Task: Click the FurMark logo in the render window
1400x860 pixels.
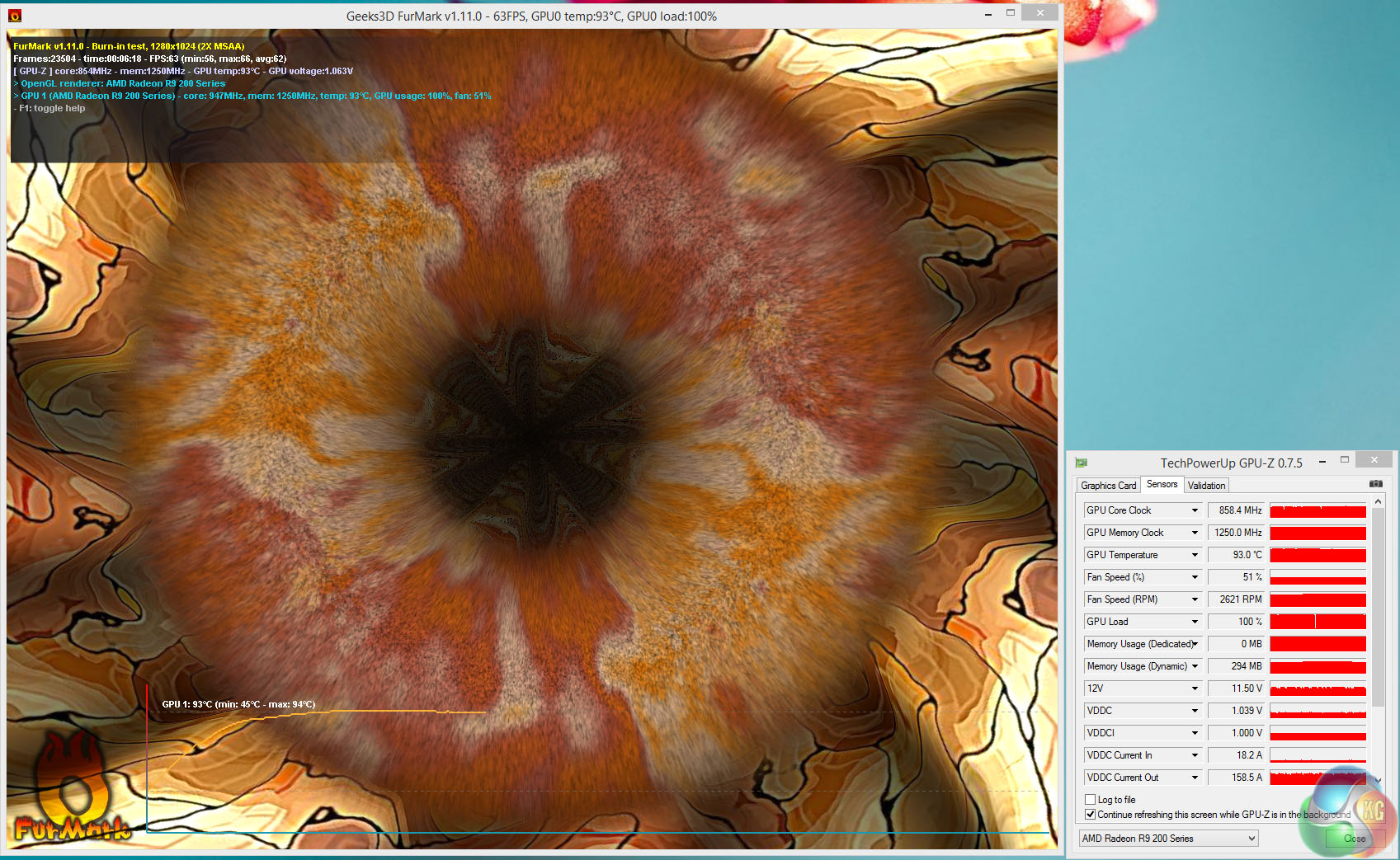Action: (x=73, y=792)
